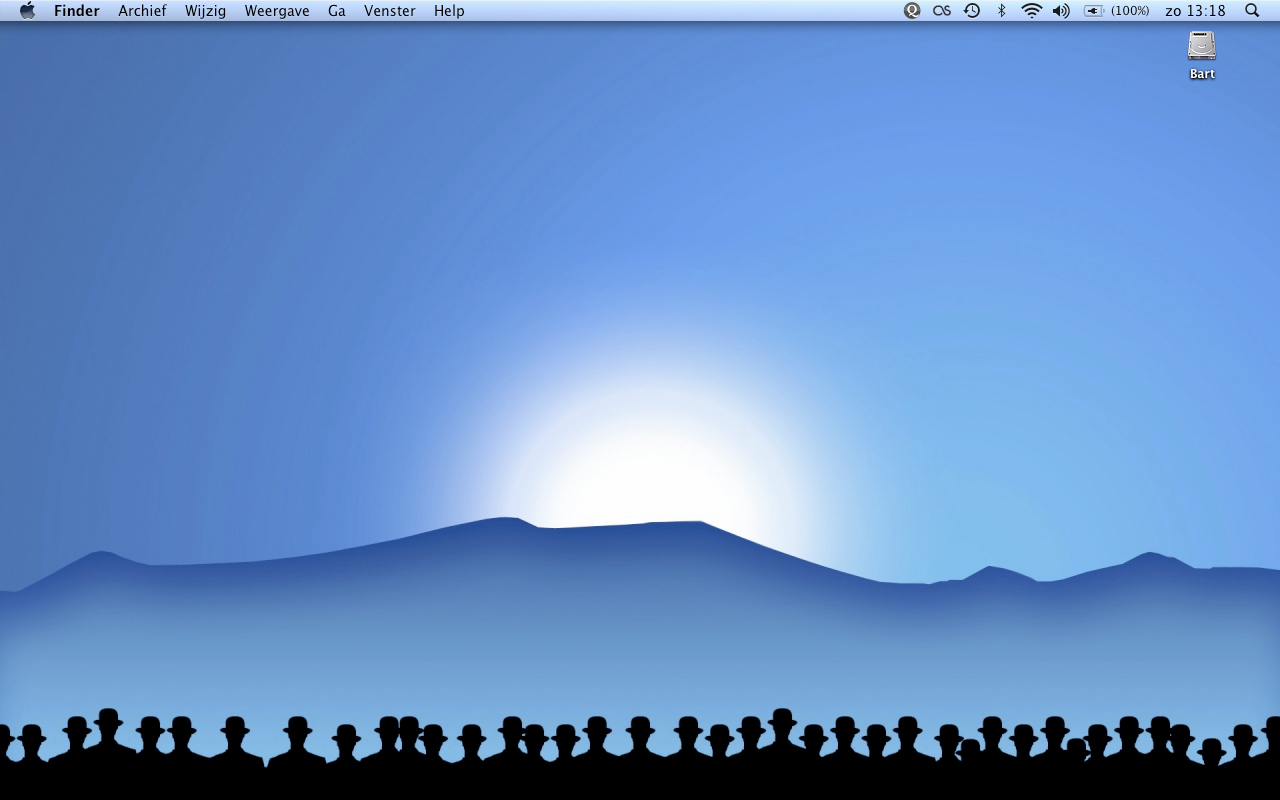
Task: Open the Apple menu
Action: click(x=28, y=11)
